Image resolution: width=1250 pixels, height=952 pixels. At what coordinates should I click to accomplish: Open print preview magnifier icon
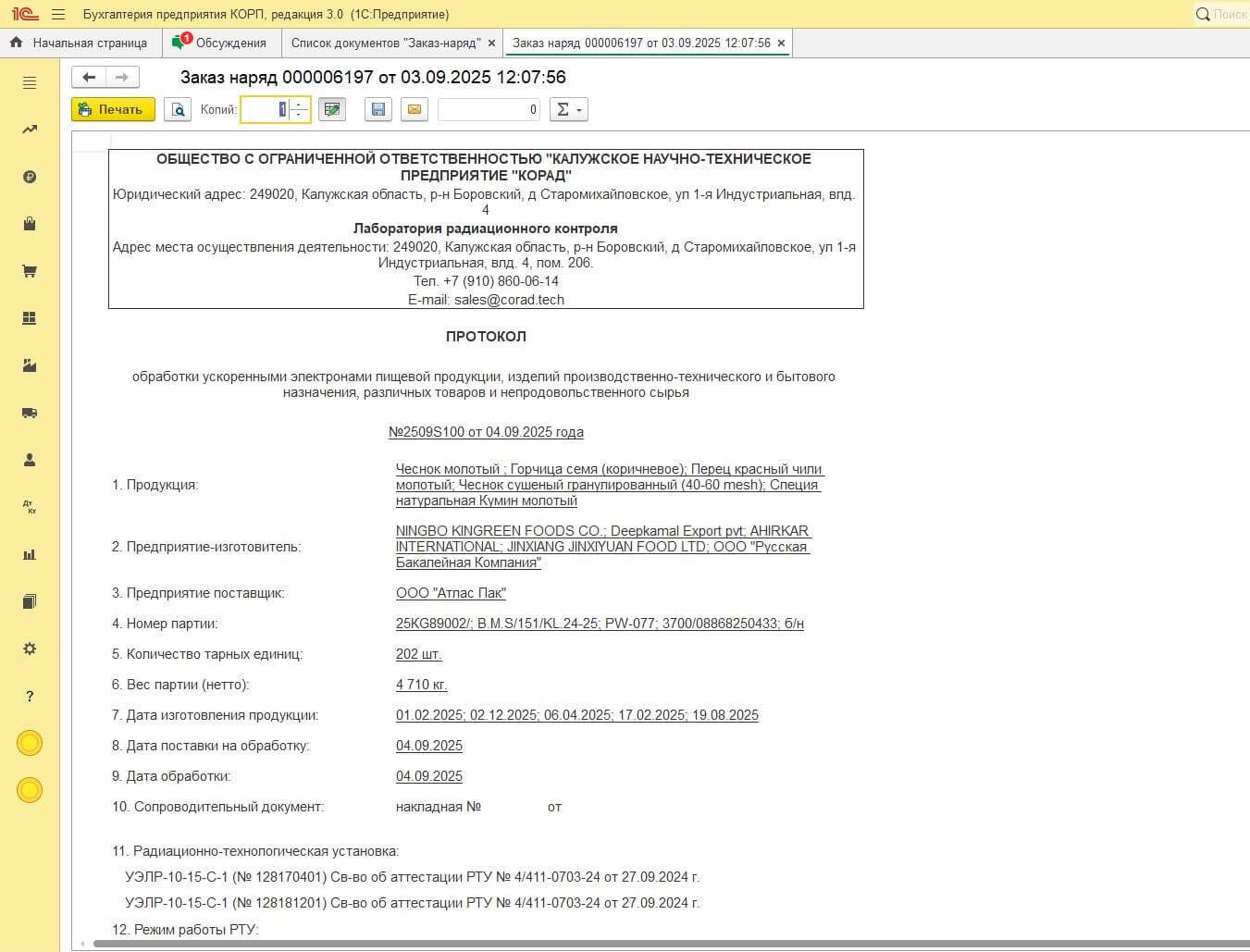click(178, 109)
